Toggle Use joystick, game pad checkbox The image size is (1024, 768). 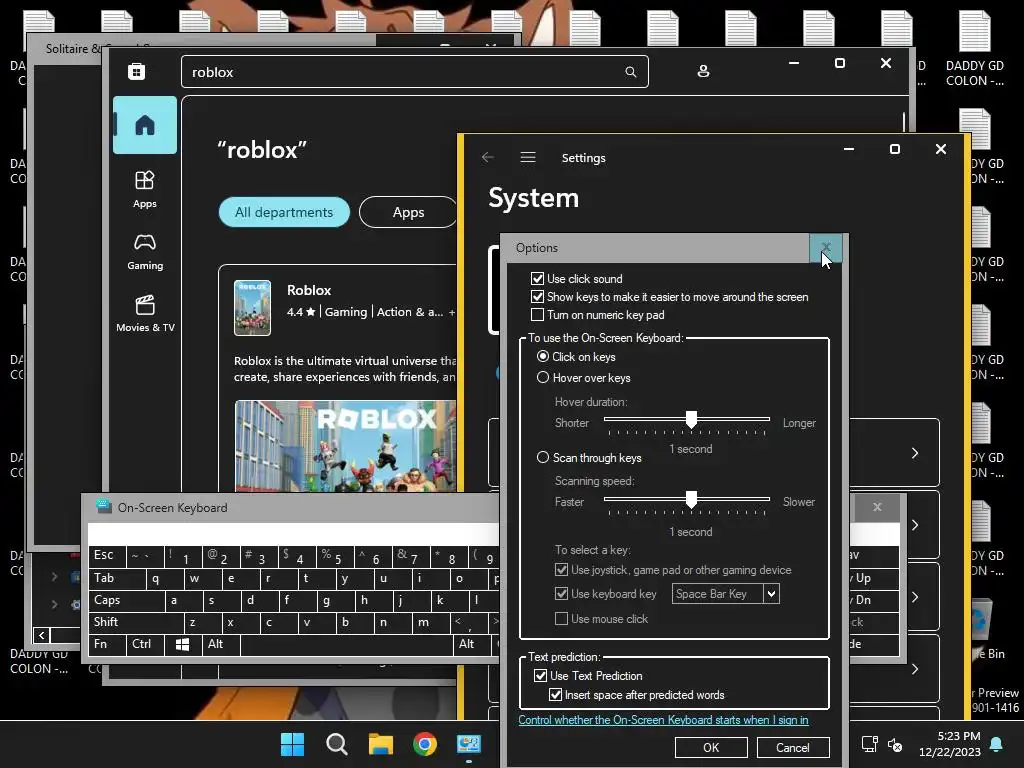(x=561, y=569)
